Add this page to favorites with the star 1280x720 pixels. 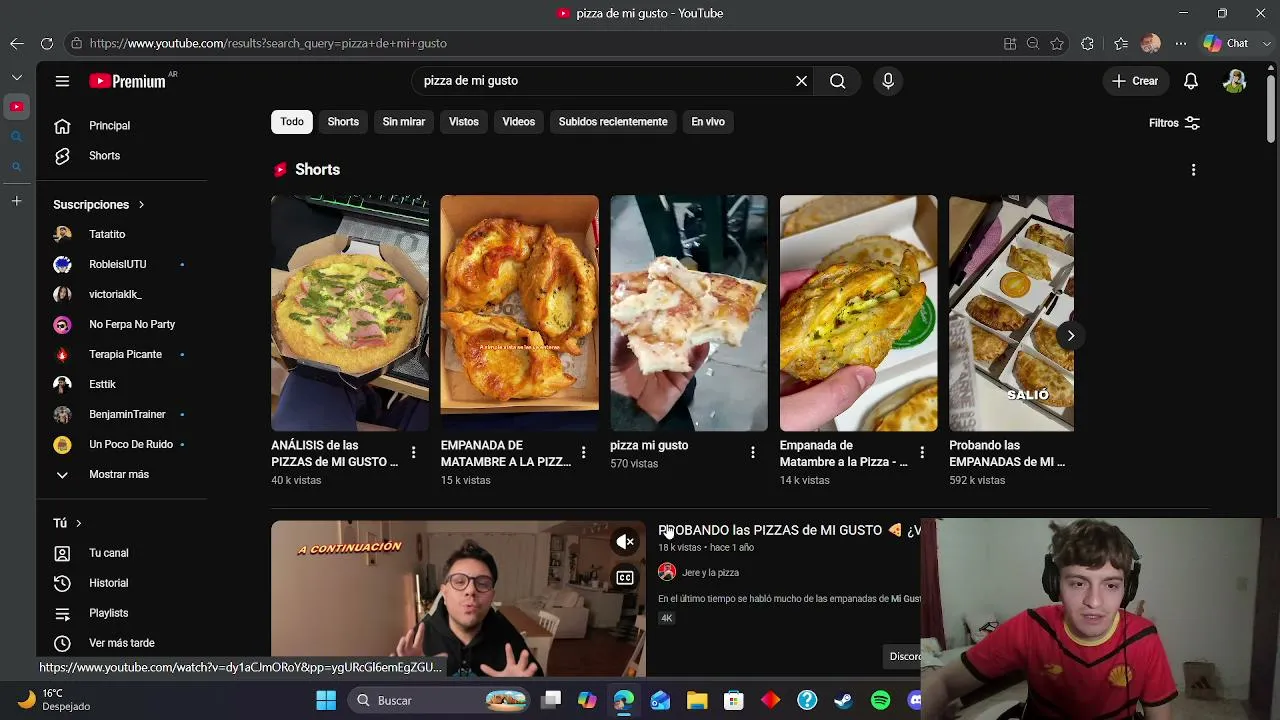(1057, 43)
